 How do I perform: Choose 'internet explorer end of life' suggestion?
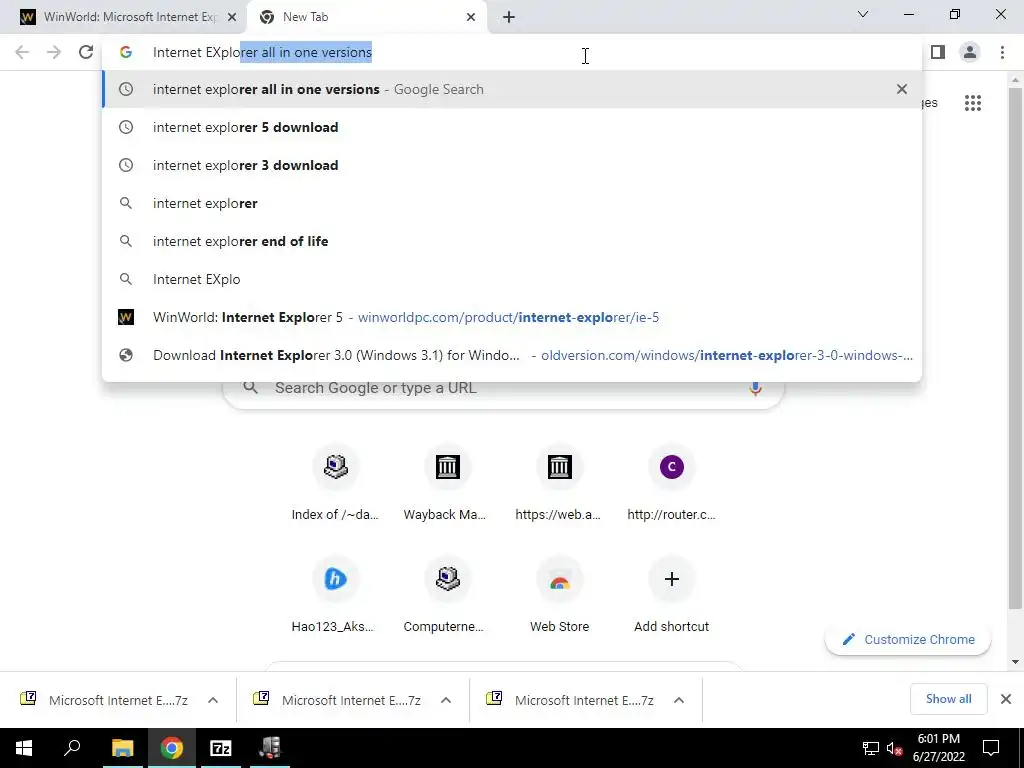pyautogui.click(x=512, y=241)
